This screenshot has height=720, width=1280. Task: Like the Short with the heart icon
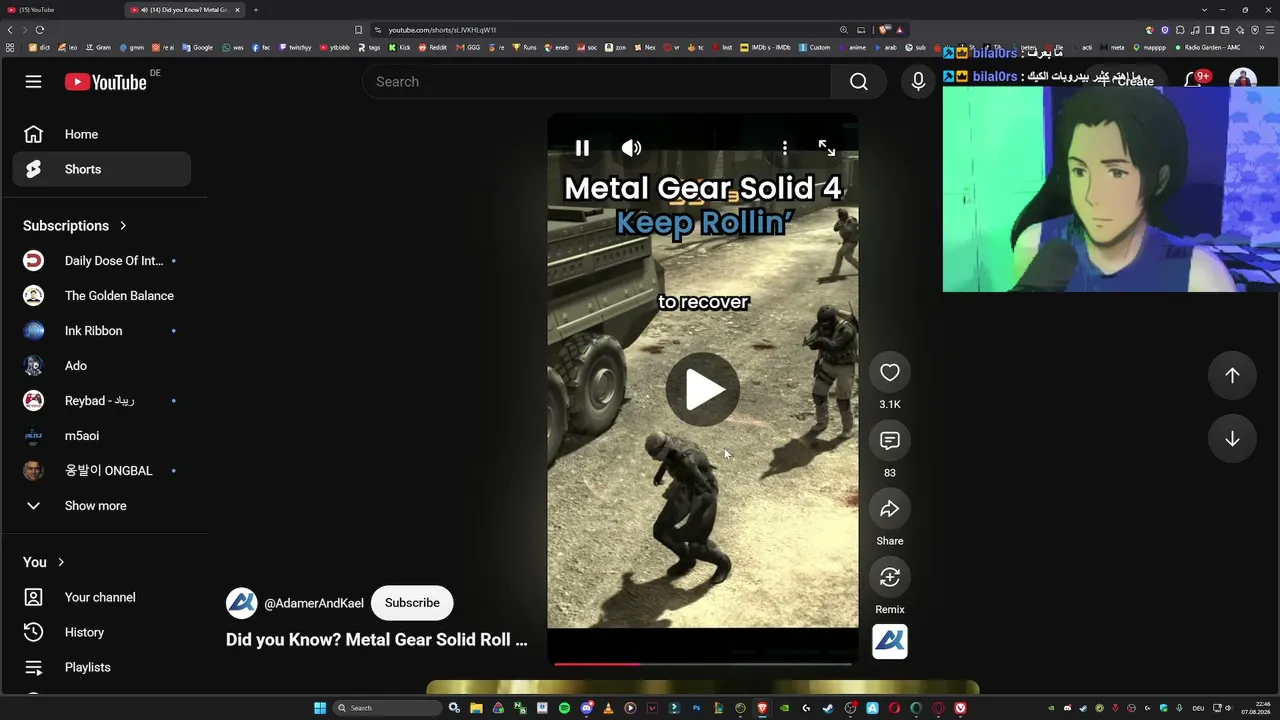pyautogui.click(x=889, y=373)
